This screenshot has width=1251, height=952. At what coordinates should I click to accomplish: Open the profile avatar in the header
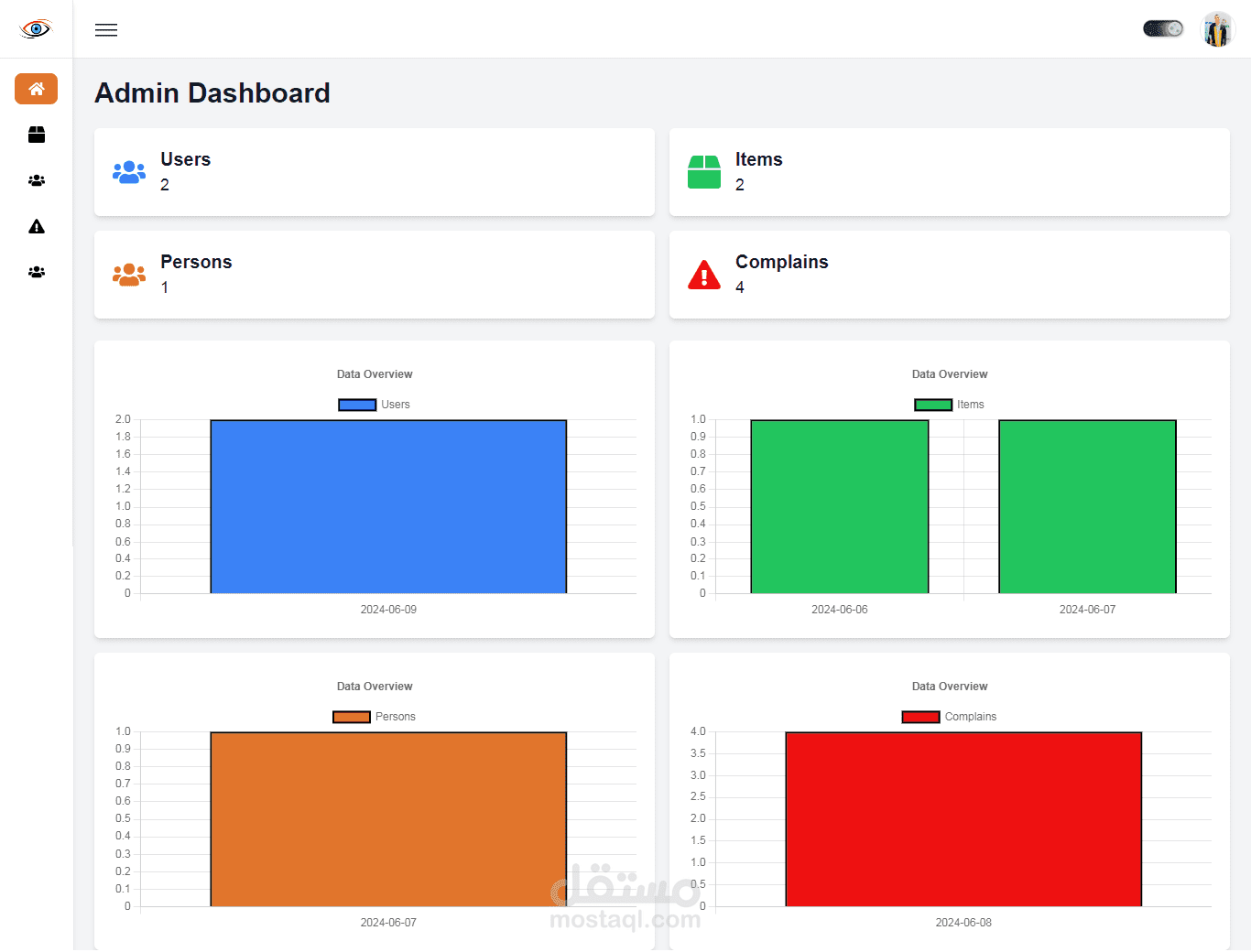point(1217,29)
